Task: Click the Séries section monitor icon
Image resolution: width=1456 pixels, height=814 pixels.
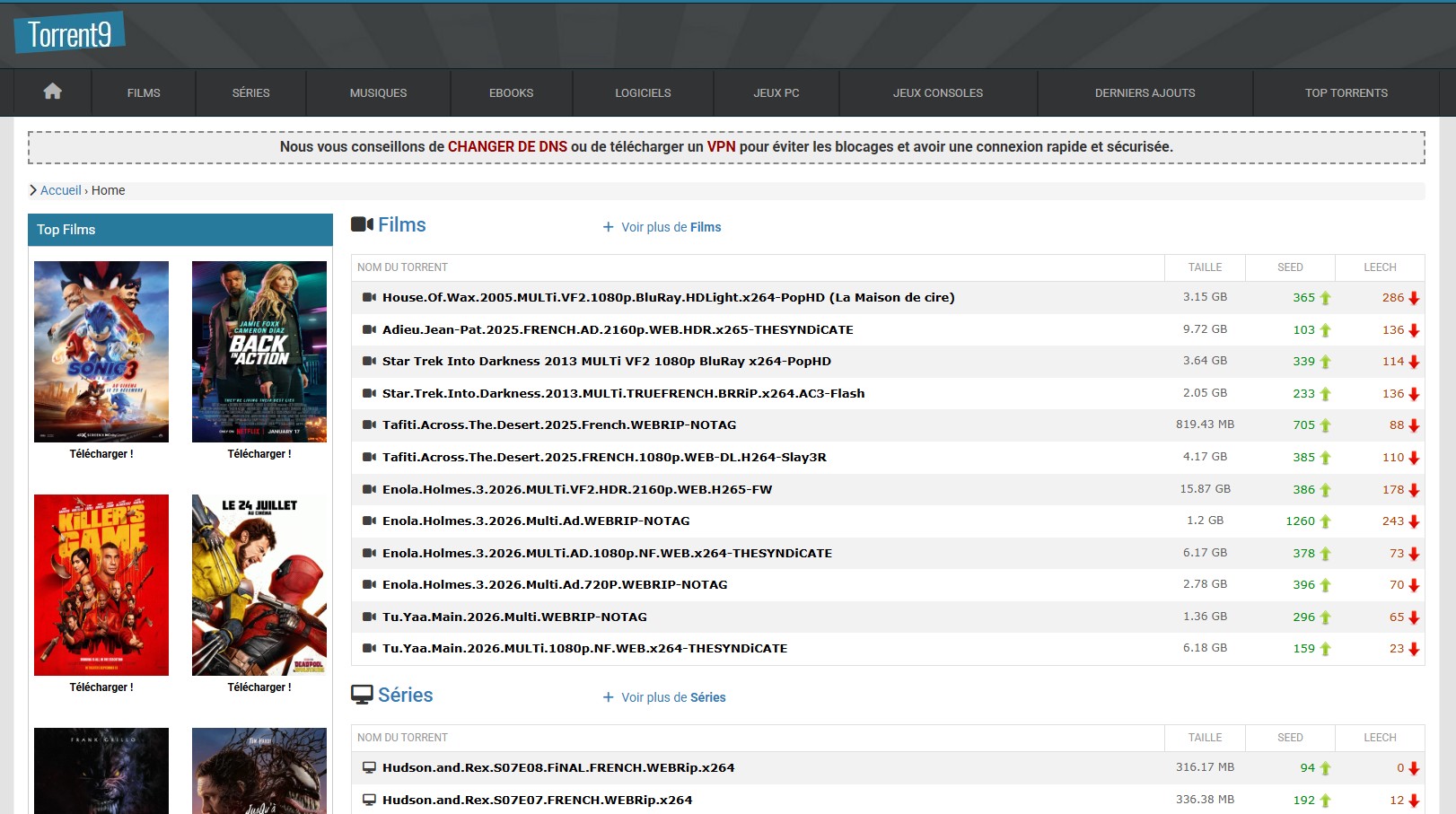Action: pos(362,695)
